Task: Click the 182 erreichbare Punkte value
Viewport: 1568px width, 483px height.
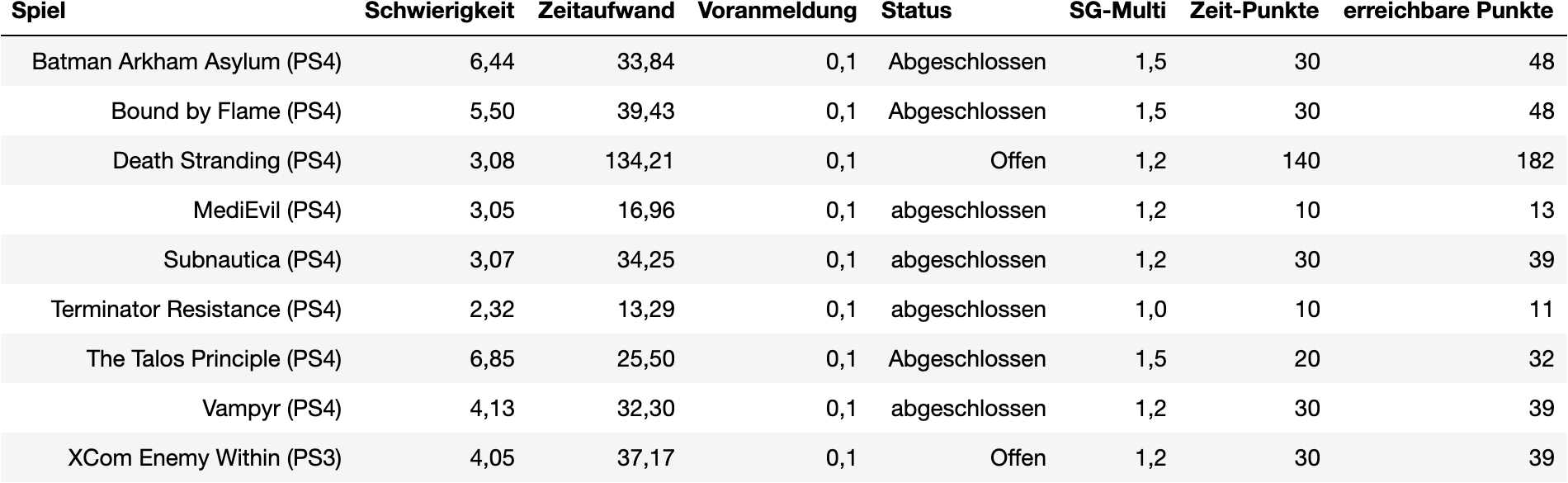Action: point(1535,161)
